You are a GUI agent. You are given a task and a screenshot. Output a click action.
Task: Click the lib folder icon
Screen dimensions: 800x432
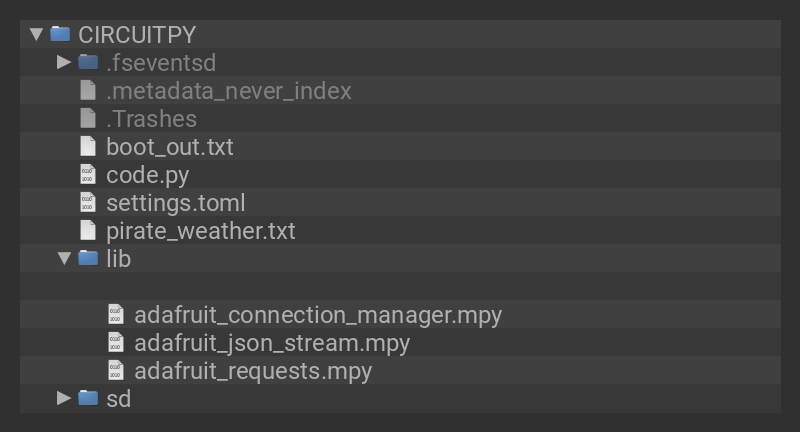88,258
